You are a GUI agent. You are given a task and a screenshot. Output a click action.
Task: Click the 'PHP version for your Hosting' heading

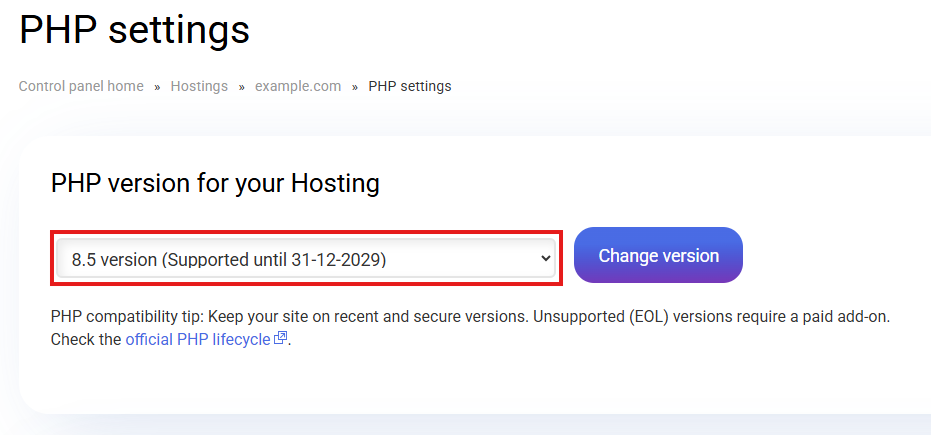[215, 184]
